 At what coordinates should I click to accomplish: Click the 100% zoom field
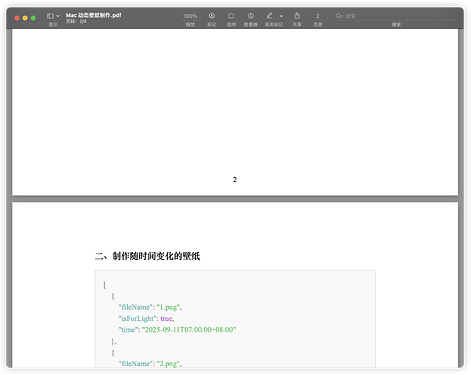point(190,16)
